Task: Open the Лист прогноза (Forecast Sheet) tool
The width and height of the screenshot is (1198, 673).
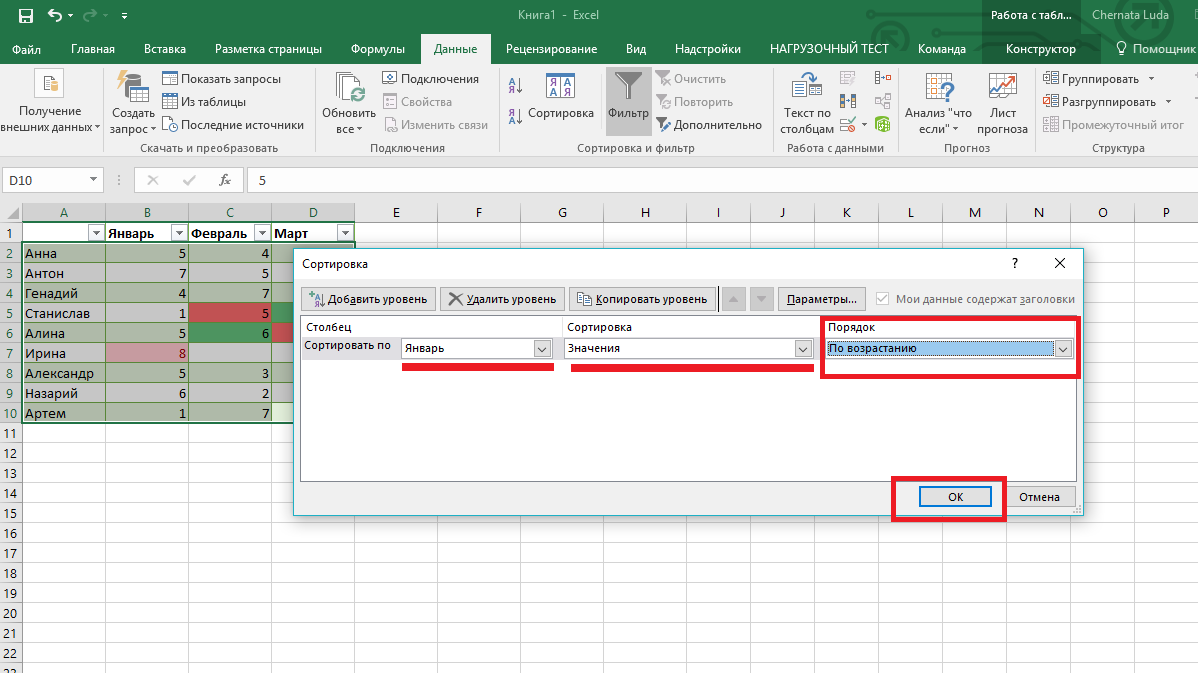Action: coord(1003,100)
